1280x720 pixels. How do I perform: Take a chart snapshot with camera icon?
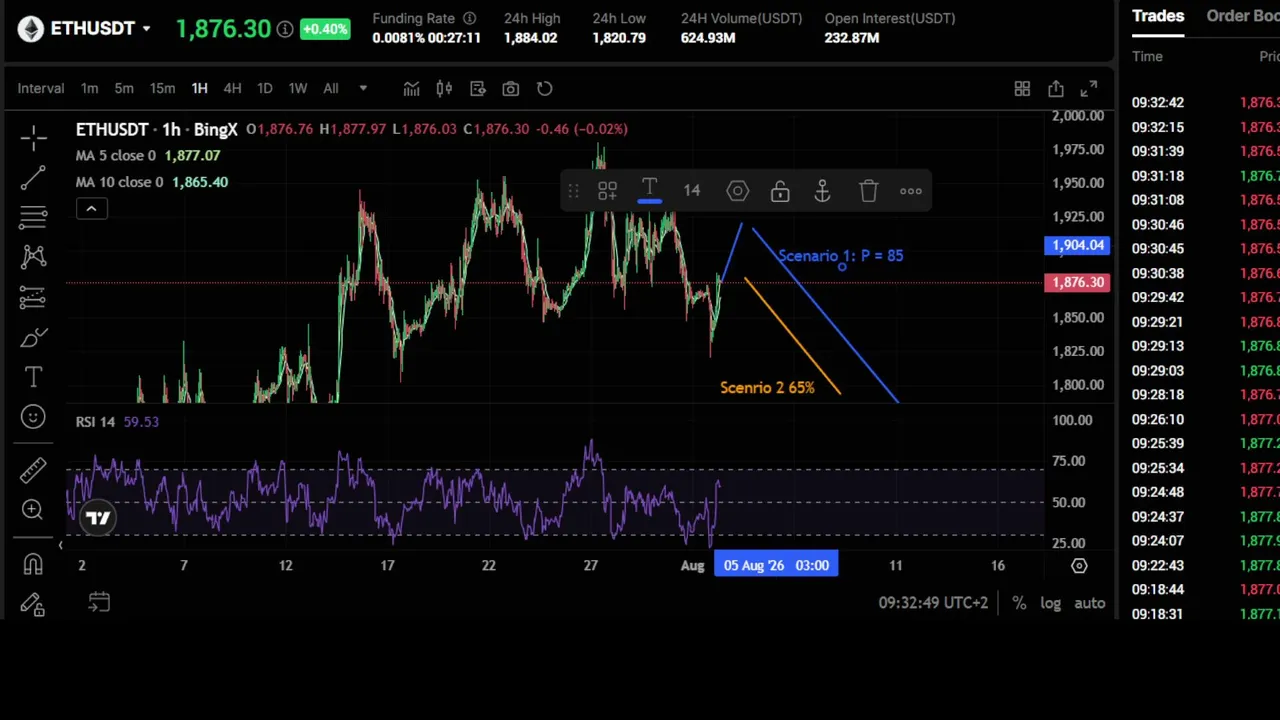point(511,89)
